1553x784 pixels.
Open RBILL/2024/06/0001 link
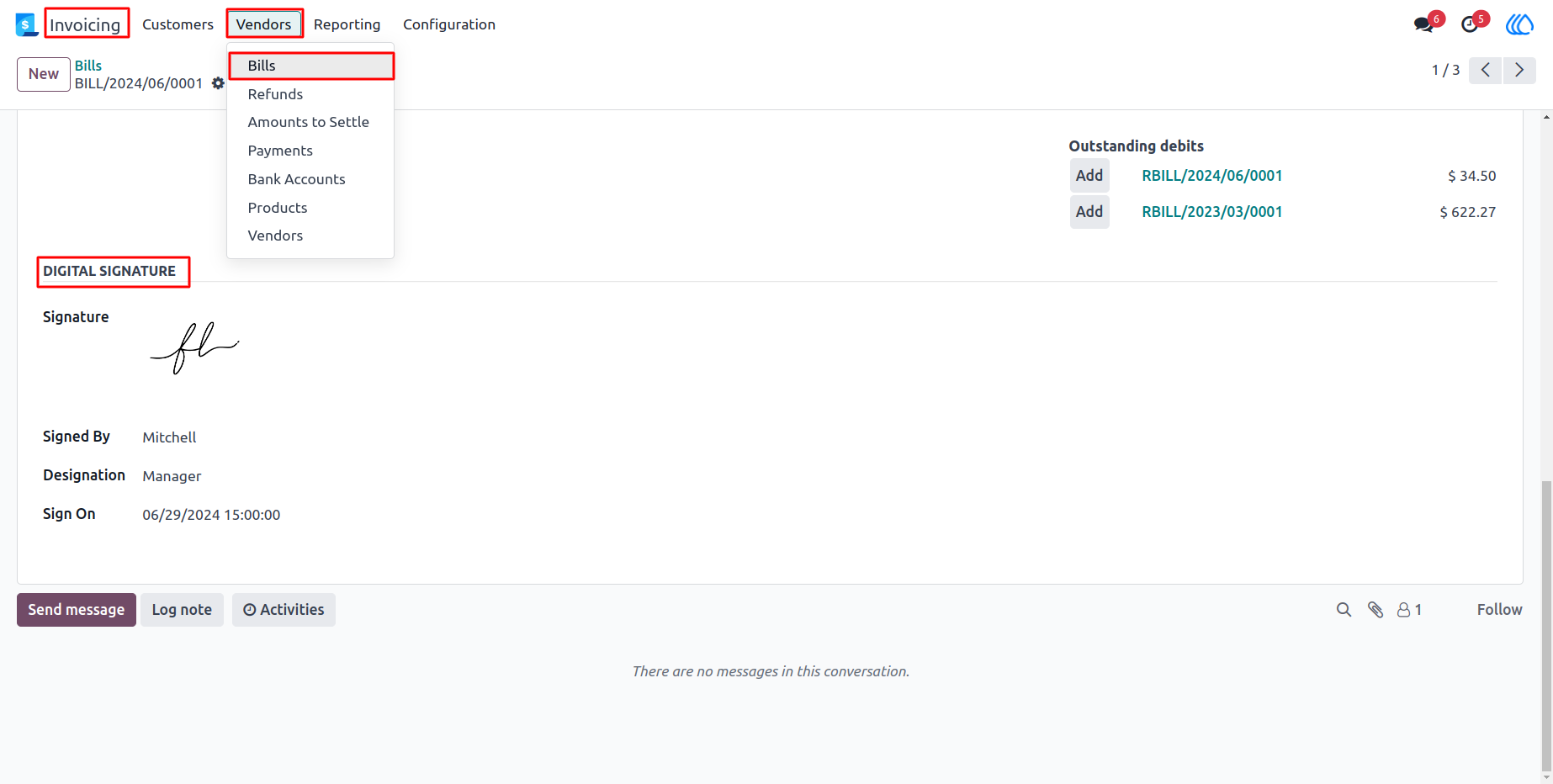pos(1211,176)
